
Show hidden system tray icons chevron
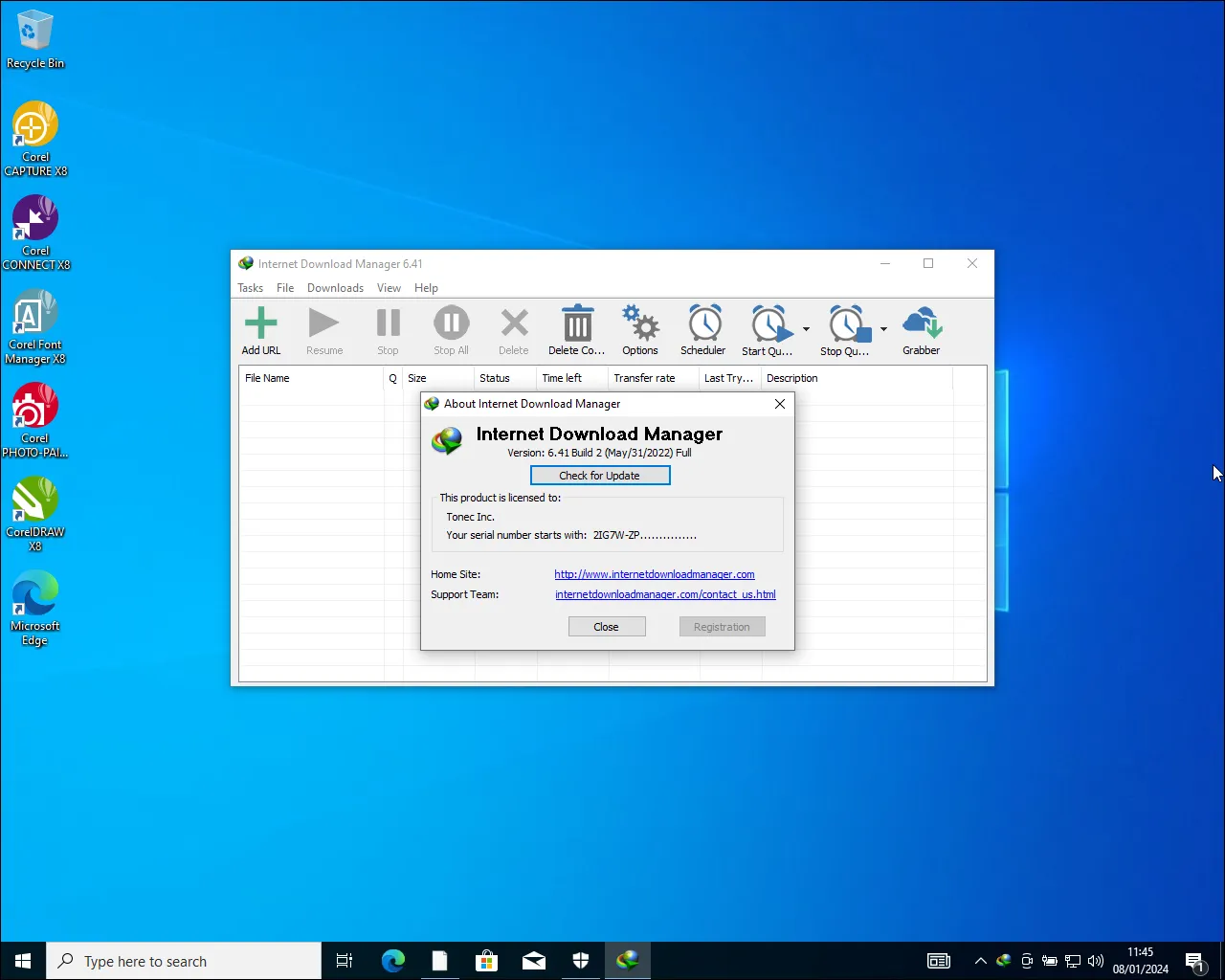tap(980, 961)
